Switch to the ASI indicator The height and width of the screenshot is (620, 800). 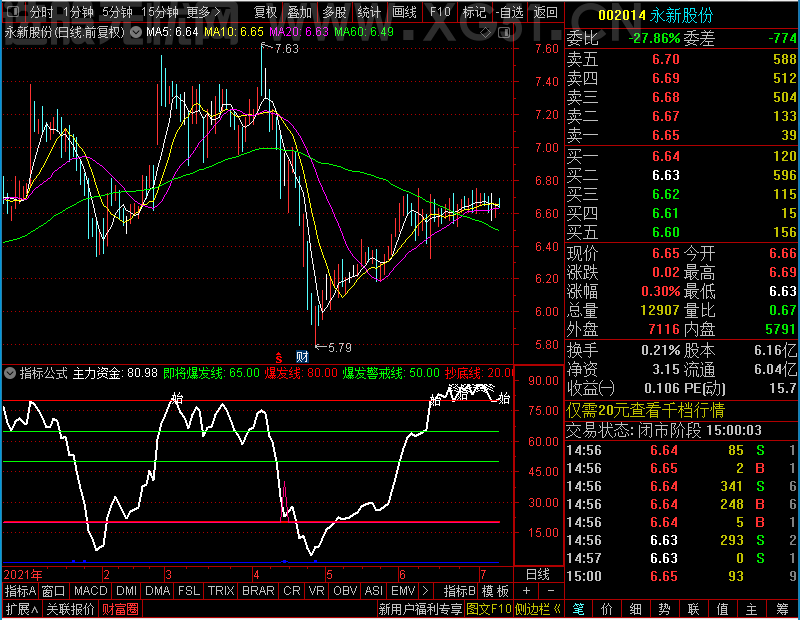[373, 591]
